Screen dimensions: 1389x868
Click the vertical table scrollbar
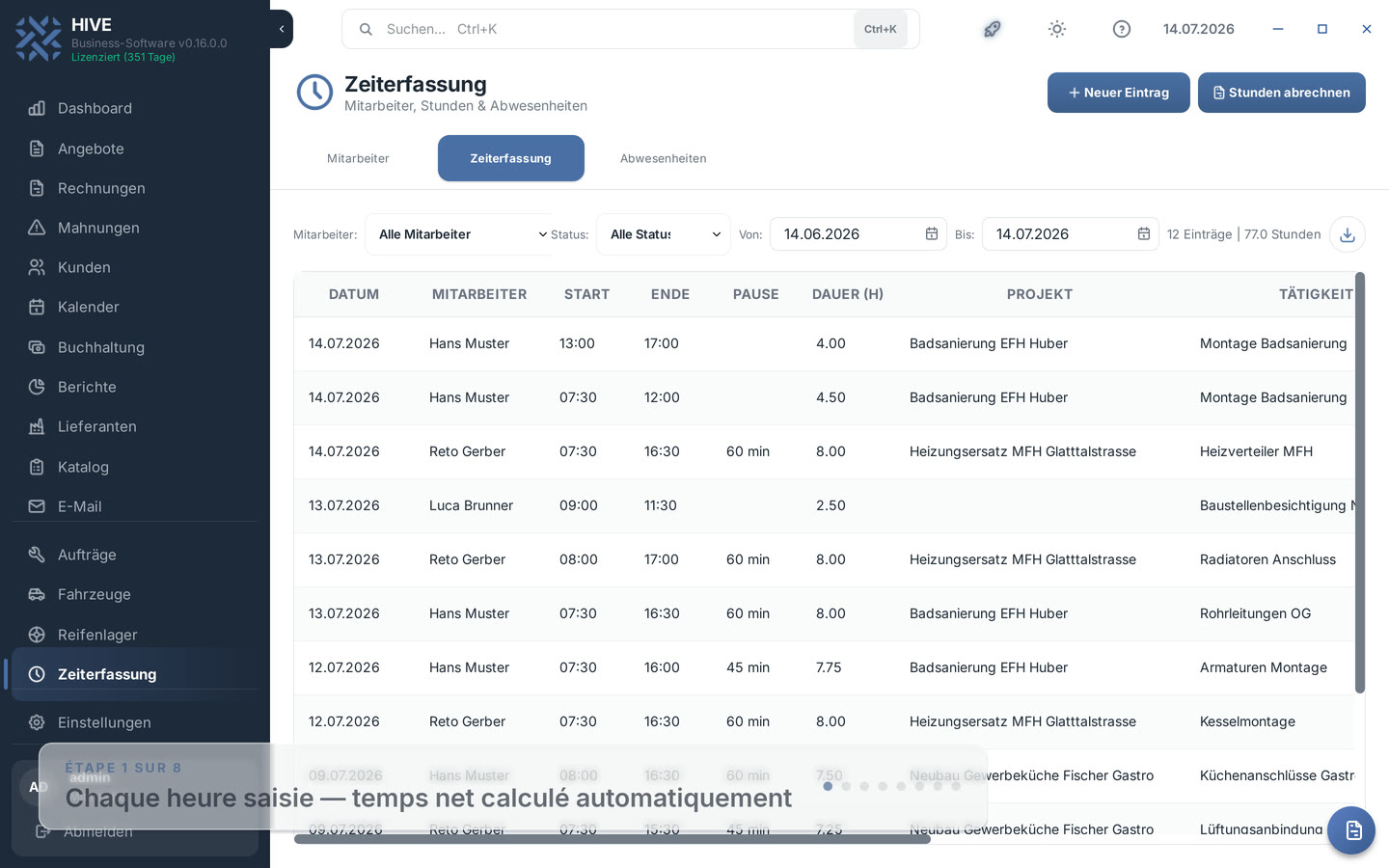point(1360,482)
